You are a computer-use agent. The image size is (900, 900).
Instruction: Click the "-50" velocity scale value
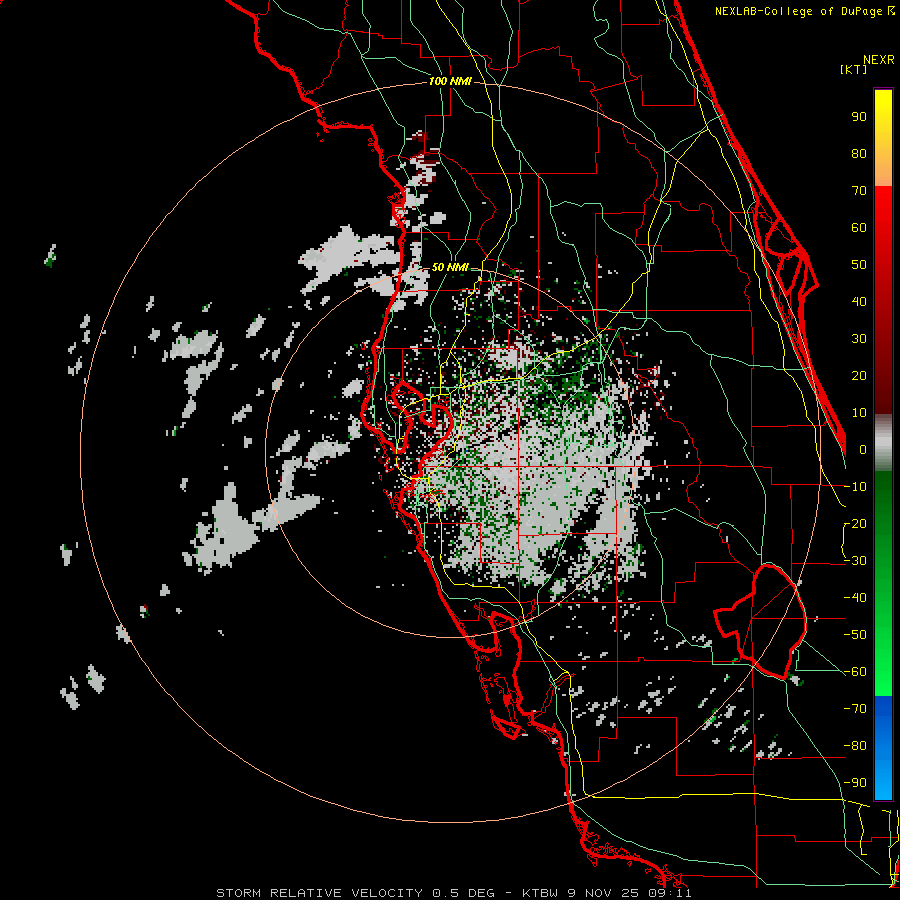coord(855,635)
